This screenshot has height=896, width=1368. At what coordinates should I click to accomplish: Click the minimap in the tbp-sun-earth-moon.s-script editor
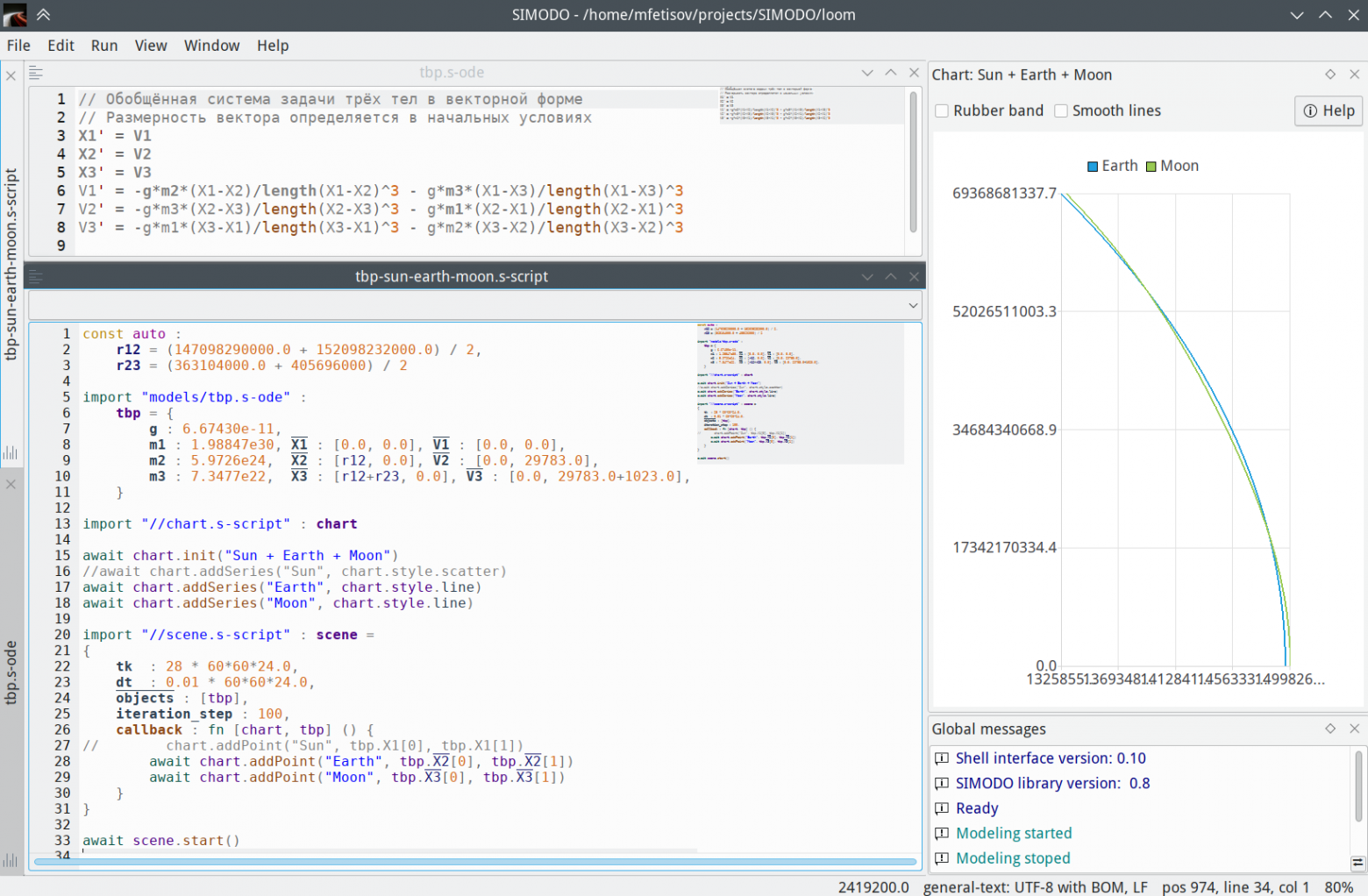[x=801, y=393]
